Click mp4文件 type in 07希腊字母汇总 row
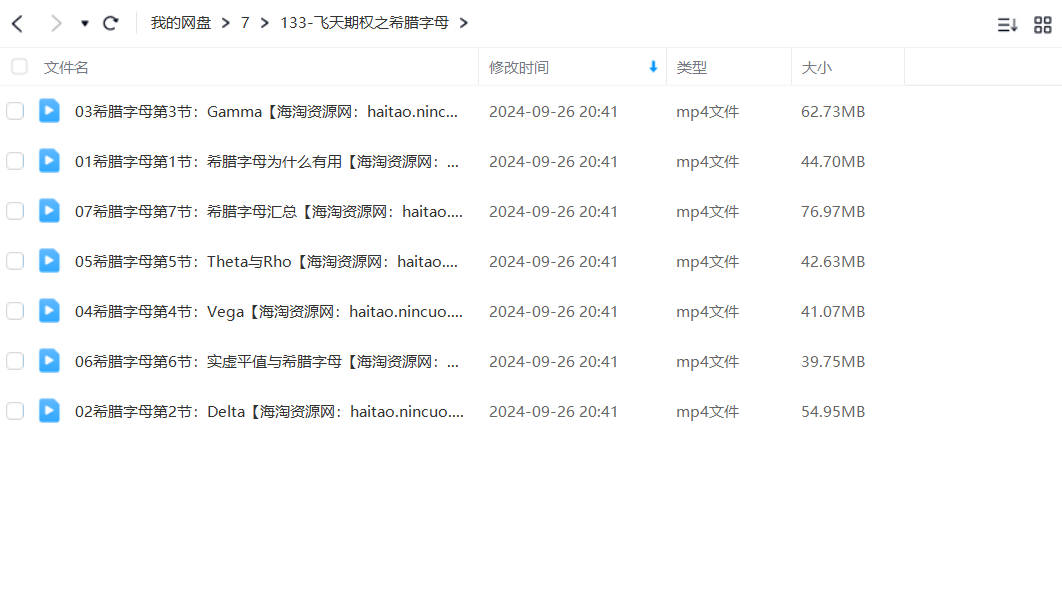This screenshot has width=1062, height=599. point(707,212)
